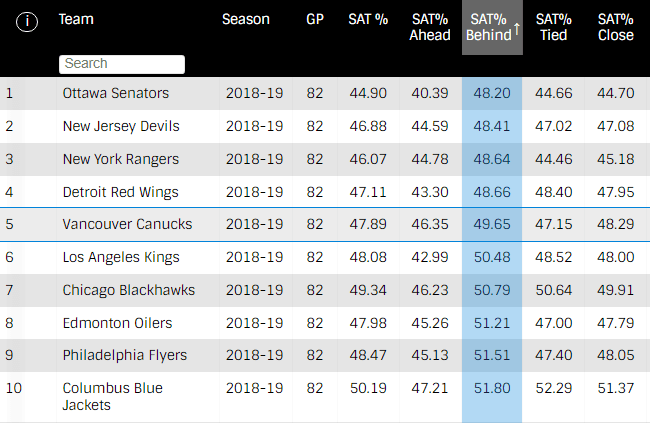650x423 pixels.
Task: Select New York Rangers row
Action: point(120,159)
